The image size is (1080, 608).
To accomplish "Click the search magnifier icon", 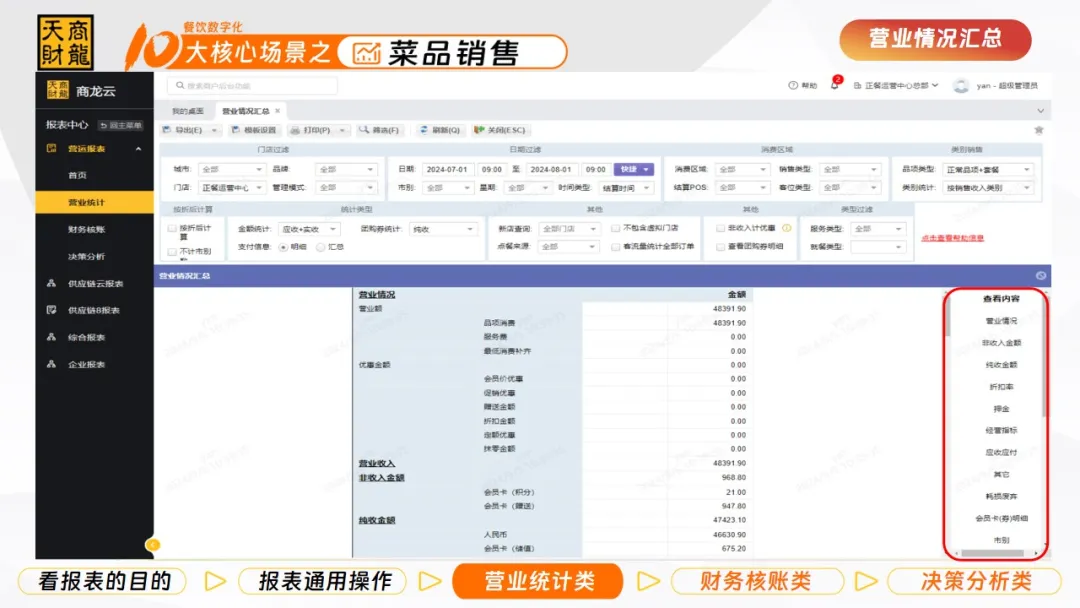I will [x=180, y=85].
